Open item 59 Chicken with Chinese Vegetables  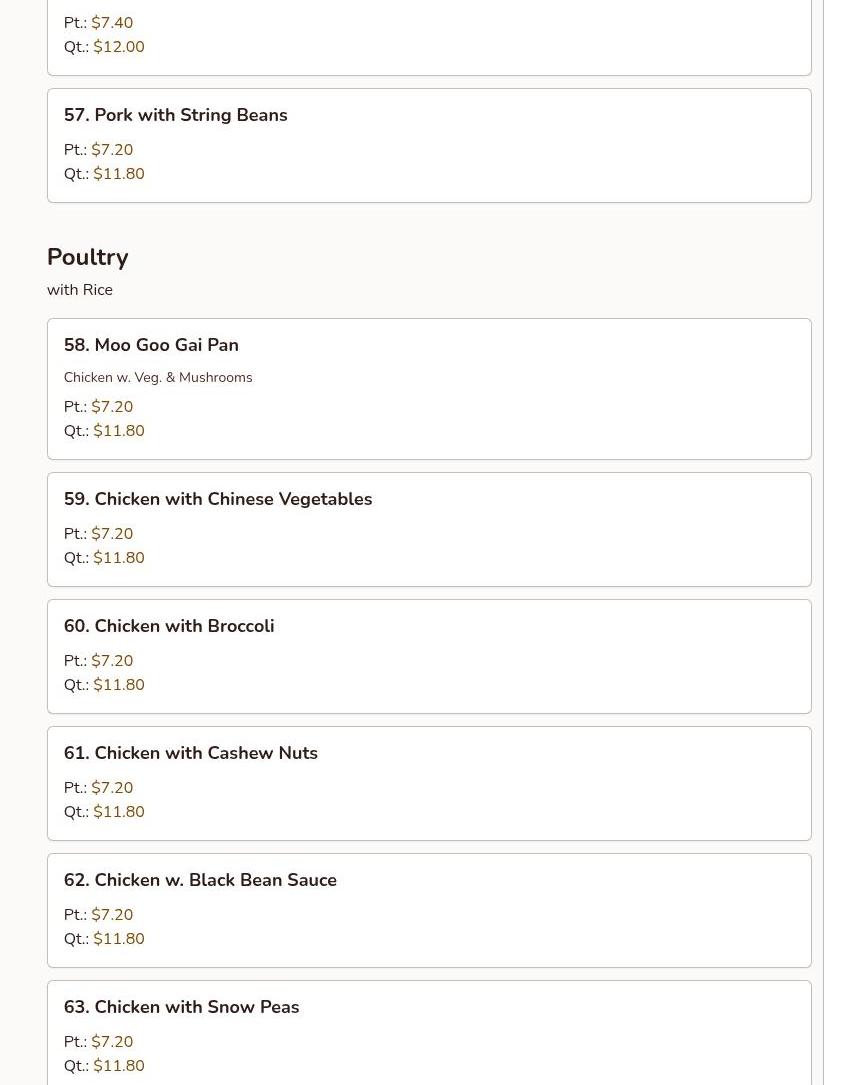tap(218, 499)
